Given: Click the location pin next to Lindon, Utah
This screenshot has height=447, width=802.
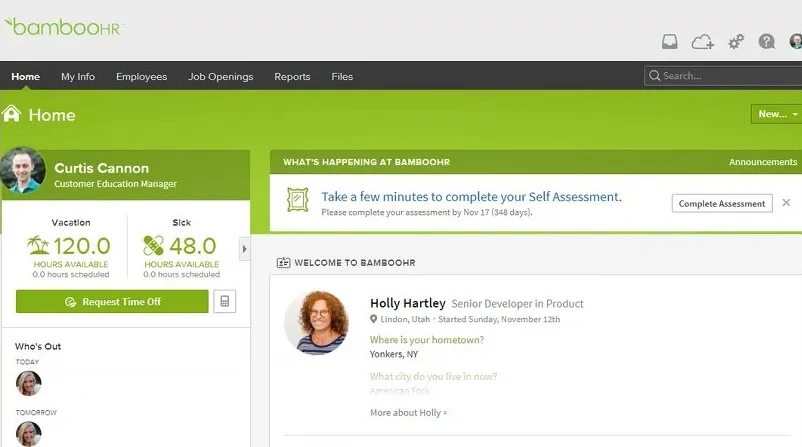Looking at the screenshot, I should 373,319.
